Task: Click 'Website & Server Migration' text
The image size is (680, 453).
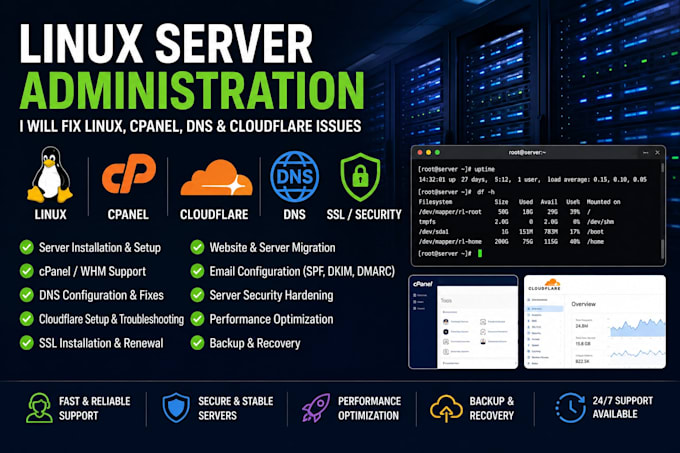Action: point(272,248)
